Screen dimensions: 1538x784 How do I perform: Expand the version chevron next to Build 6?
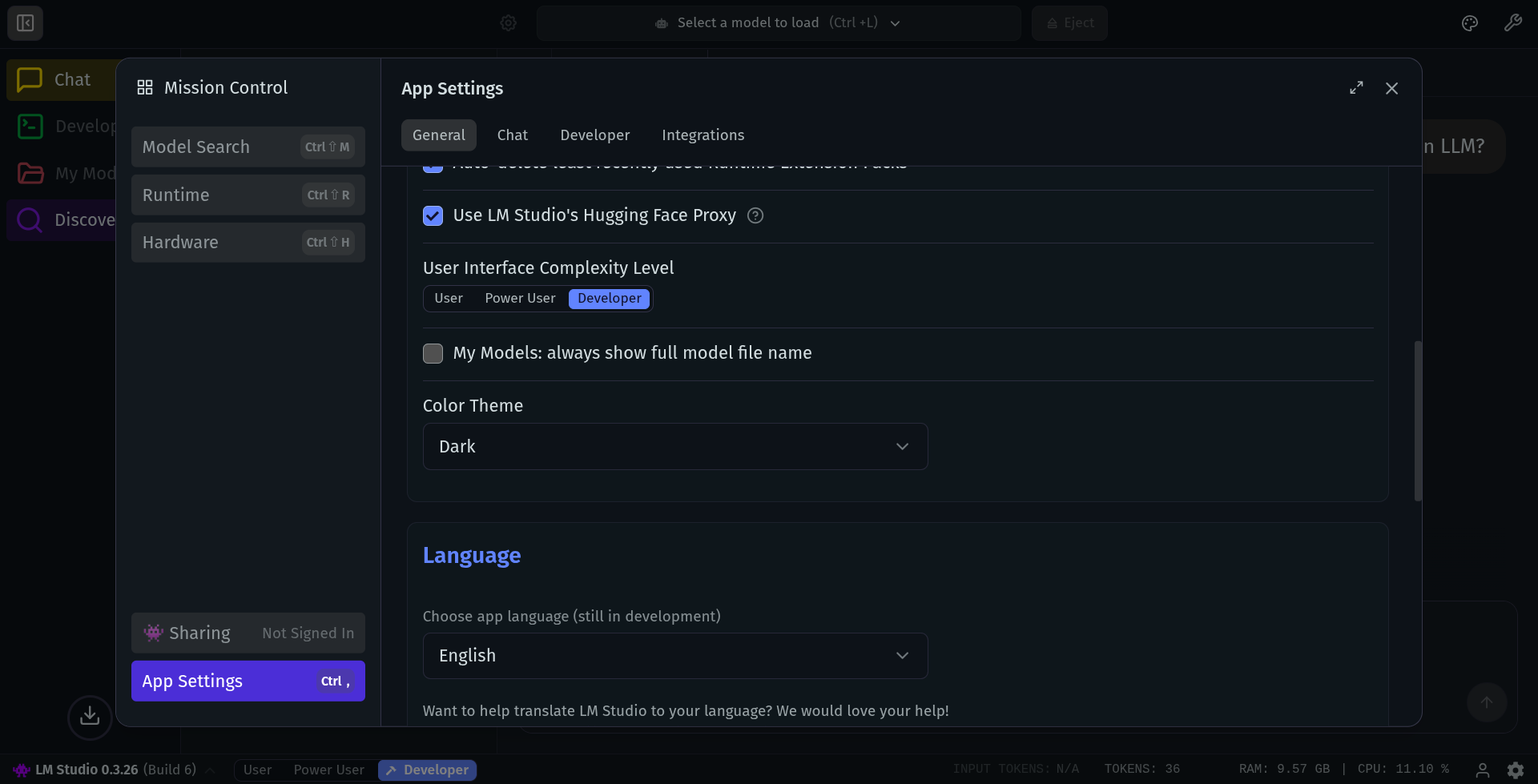pyautogui.click(x=210, y=770)
